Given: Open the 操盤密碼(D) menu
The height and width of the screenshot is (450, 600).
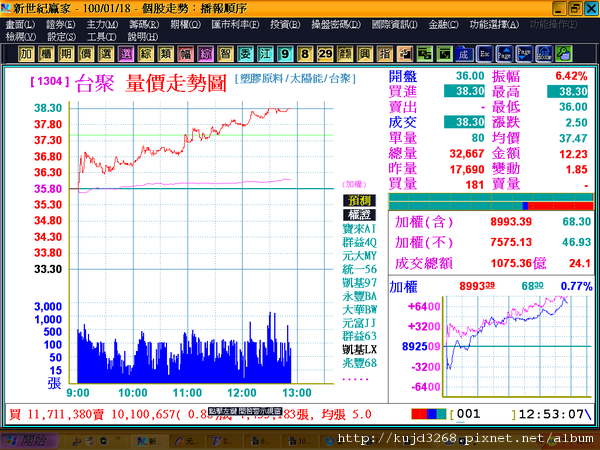Looking at the screenshot, I should [336, 25].
